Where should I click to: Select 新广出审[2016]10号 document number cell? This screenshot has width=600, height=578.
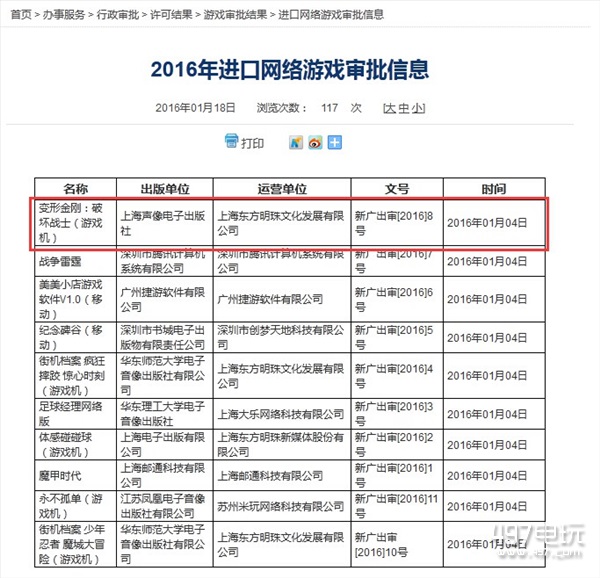(397, 544)
